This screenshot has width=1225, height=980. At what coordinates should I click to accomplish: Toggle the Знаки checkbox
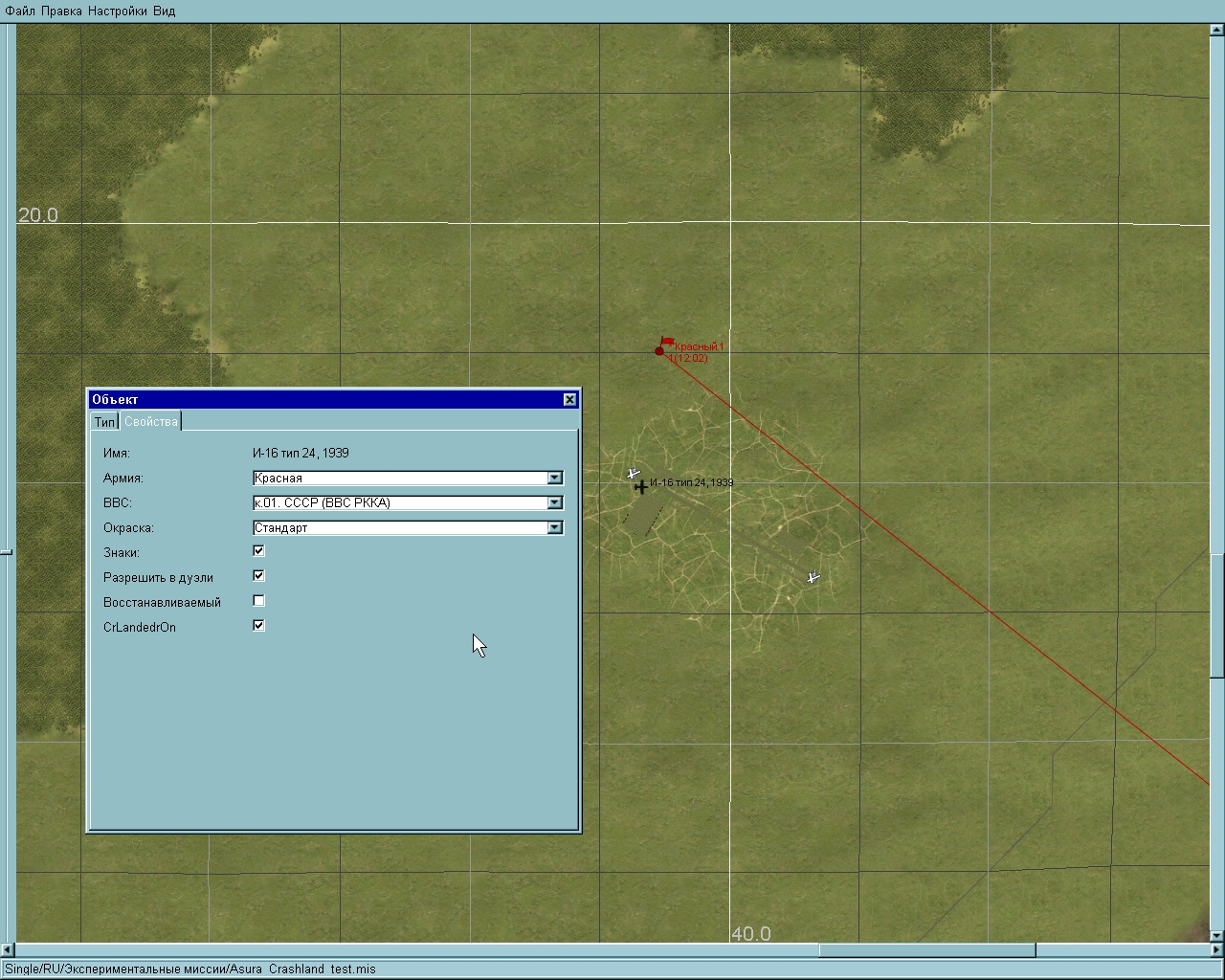258,551
